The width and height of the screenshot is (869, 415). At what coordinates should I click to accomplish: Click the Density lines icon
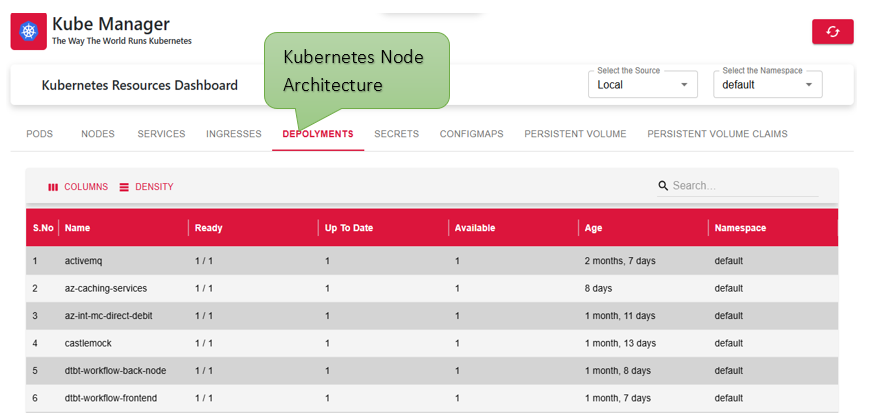pos(124,187)
